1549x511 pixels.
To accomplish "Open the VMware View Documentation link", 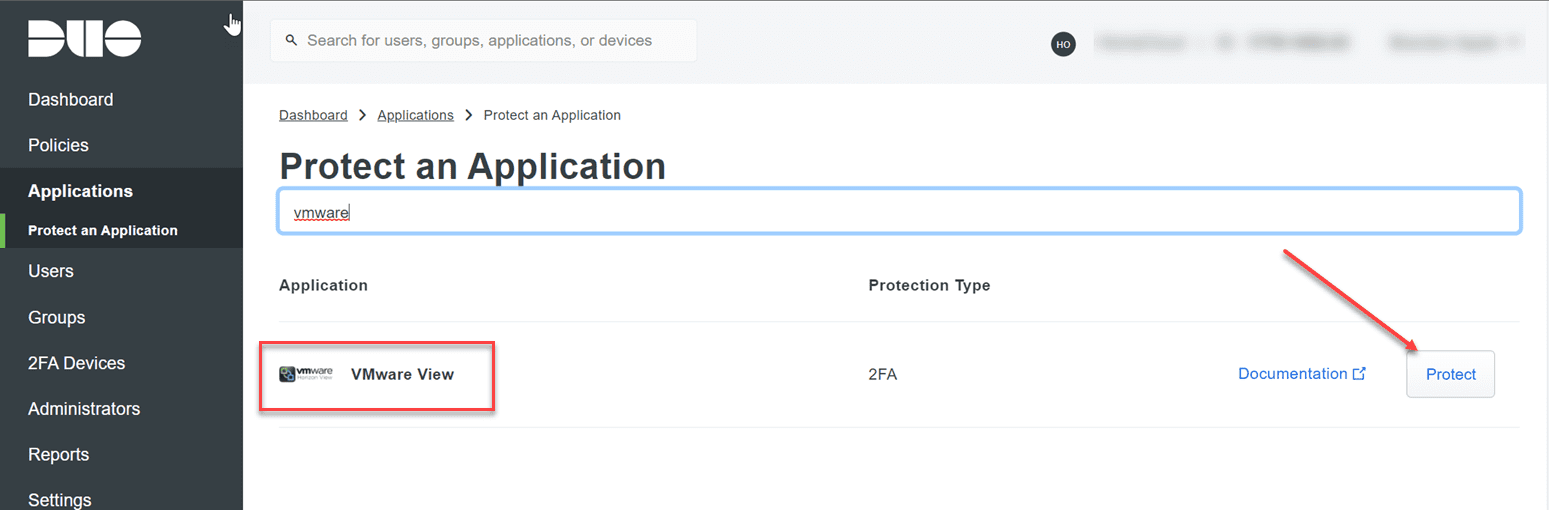I will 1292,374.
